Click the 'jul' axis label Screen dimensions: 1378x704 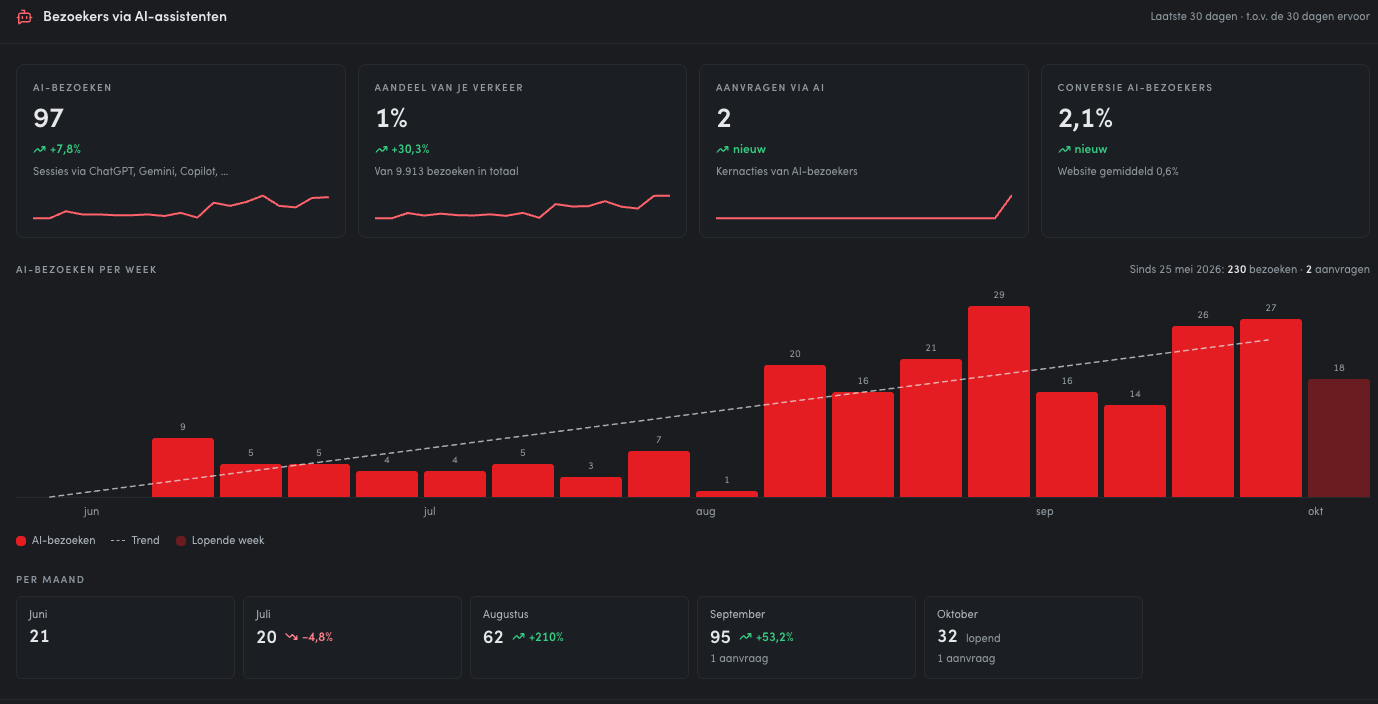pos(429,512)
